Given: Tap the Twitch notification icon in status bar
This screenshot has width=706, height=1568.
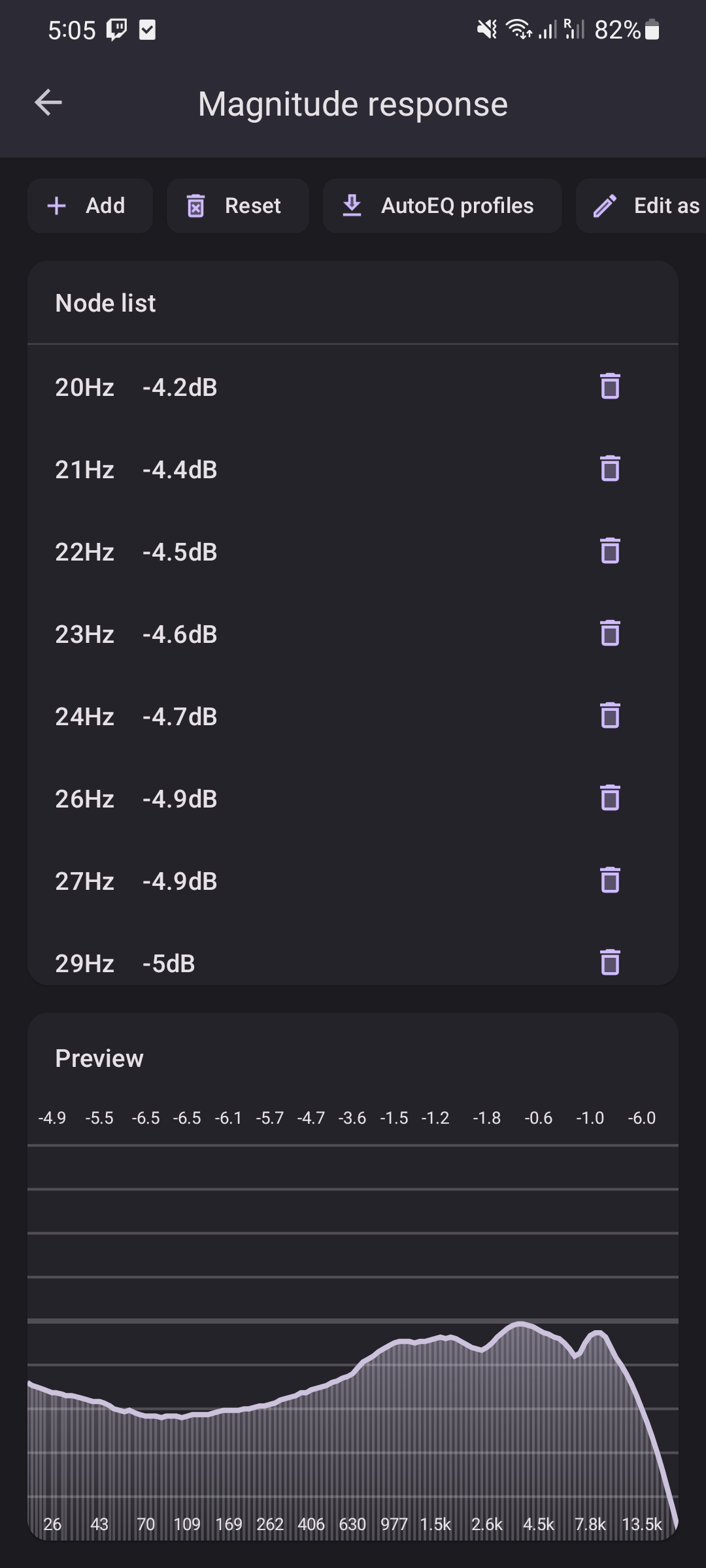Looking at the screenshot, I should coord(117,30).
